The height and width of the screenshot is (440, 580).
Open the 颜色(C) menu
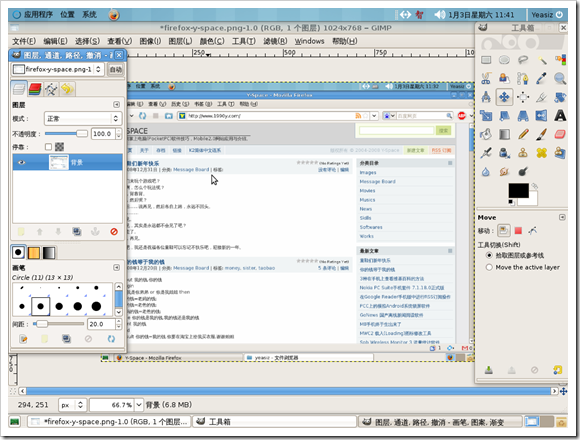click(212, 41)
